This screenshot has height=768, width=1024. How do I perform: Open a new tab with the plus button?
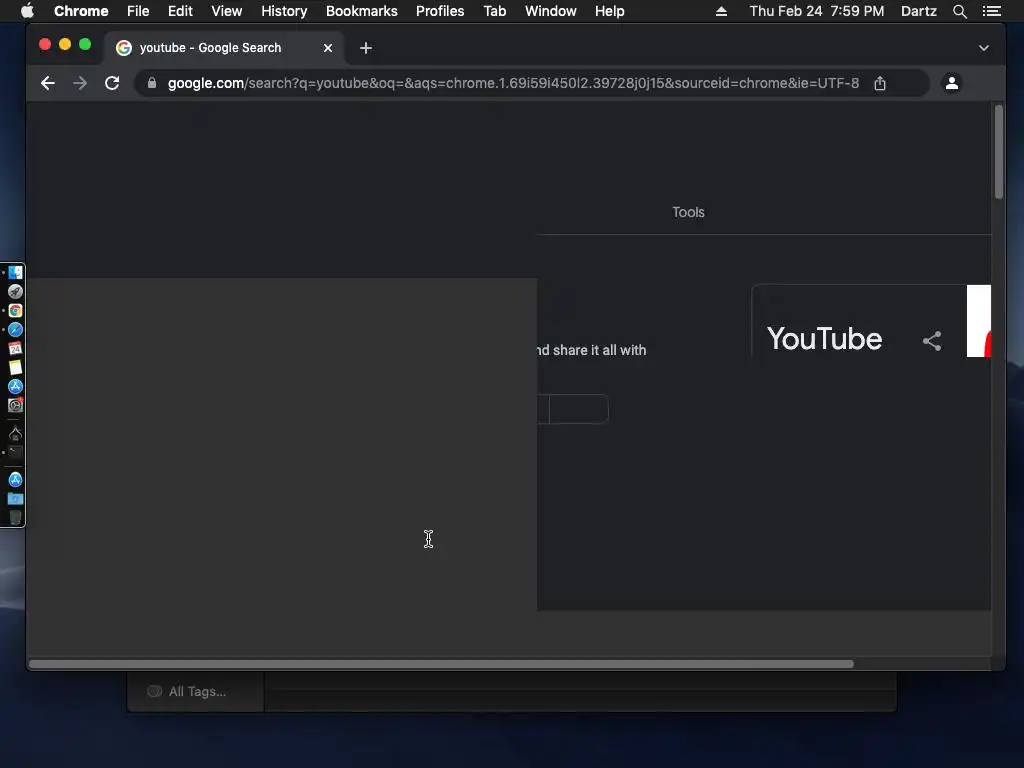(x=366, y=48)
